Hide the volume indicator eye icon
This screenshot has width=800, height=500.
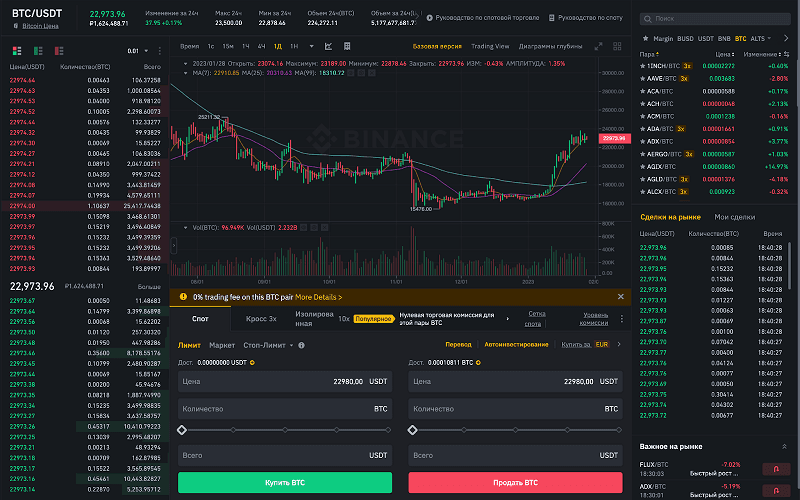[x=303, y=228]
